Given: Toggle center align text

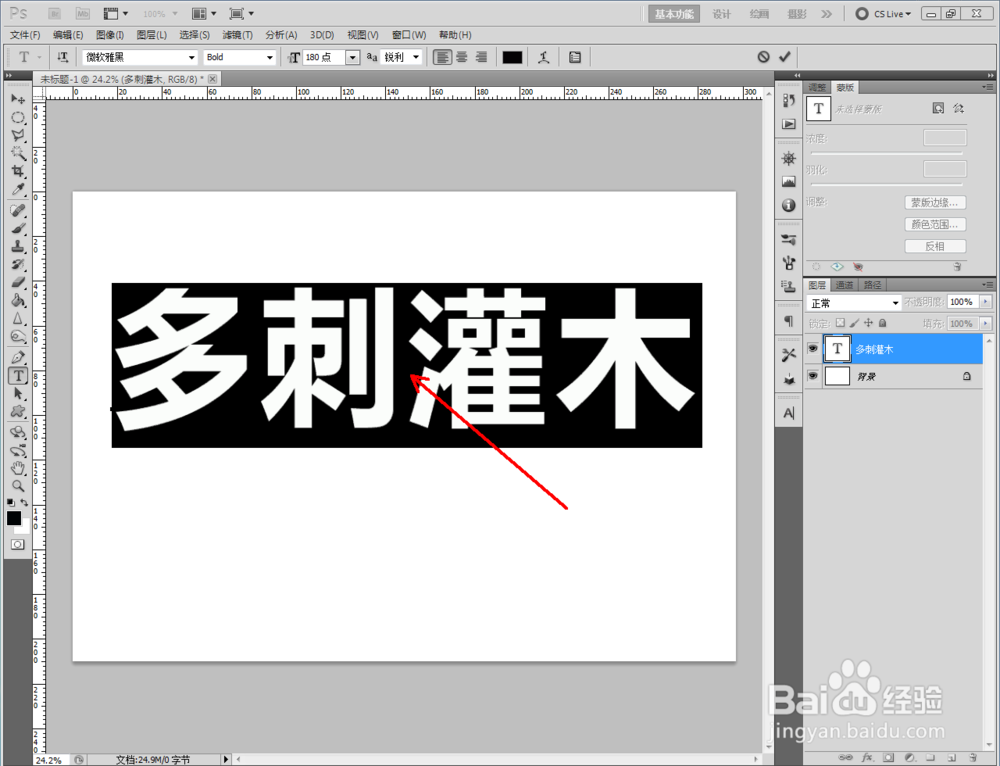Looking at the screenshot, I should point(462,57).
